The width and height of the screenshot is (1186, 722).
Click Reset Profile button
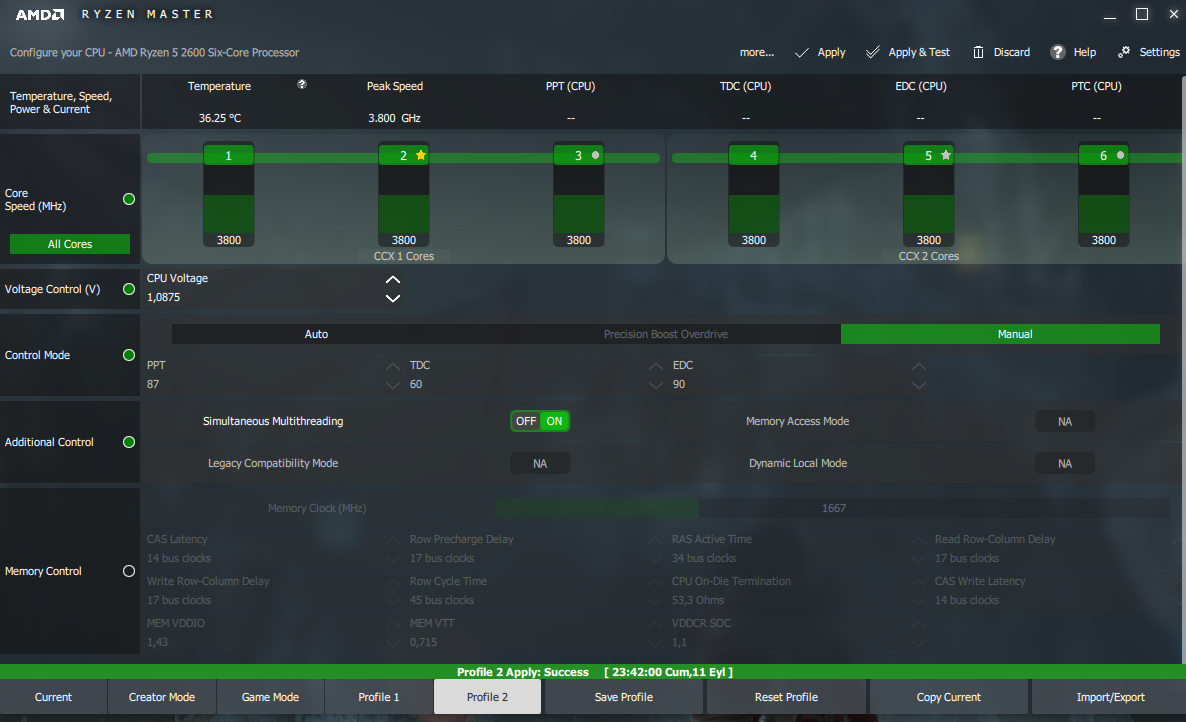click(x=786, y=697)
